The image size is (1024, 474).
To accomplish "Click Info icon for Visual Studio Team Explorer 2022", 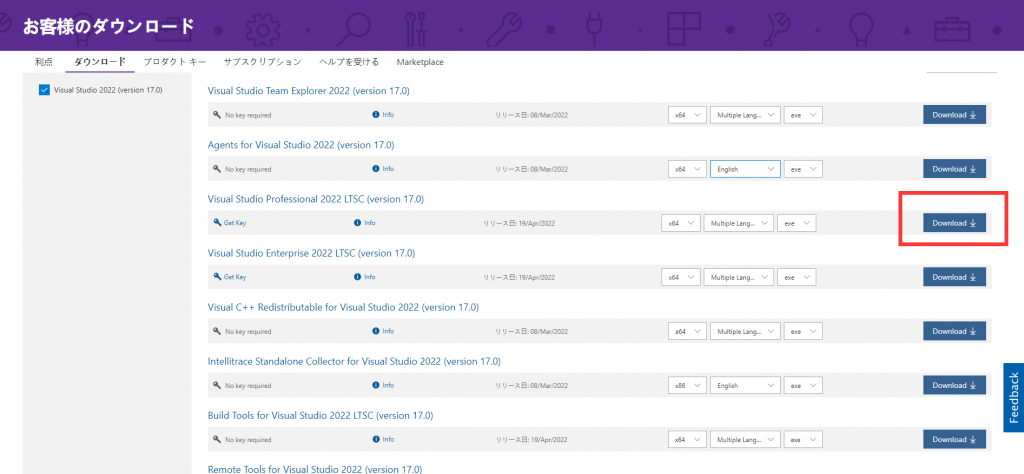I will click(x=376, y=115).
